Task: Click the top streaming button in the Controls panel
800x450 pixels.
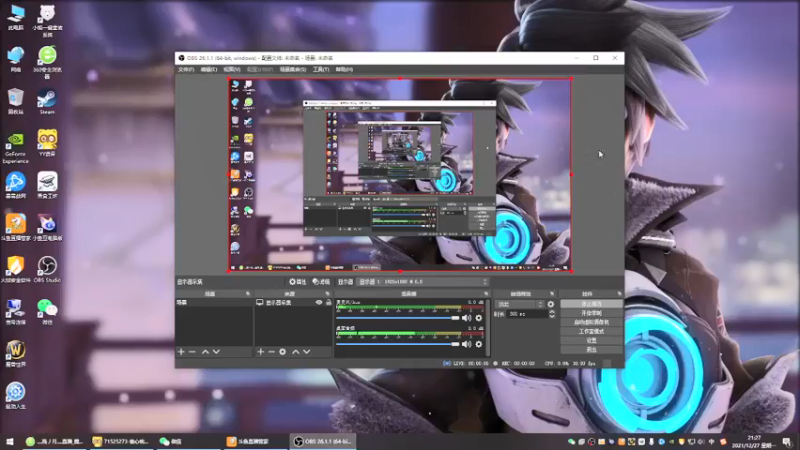Action: coord(591,304)
